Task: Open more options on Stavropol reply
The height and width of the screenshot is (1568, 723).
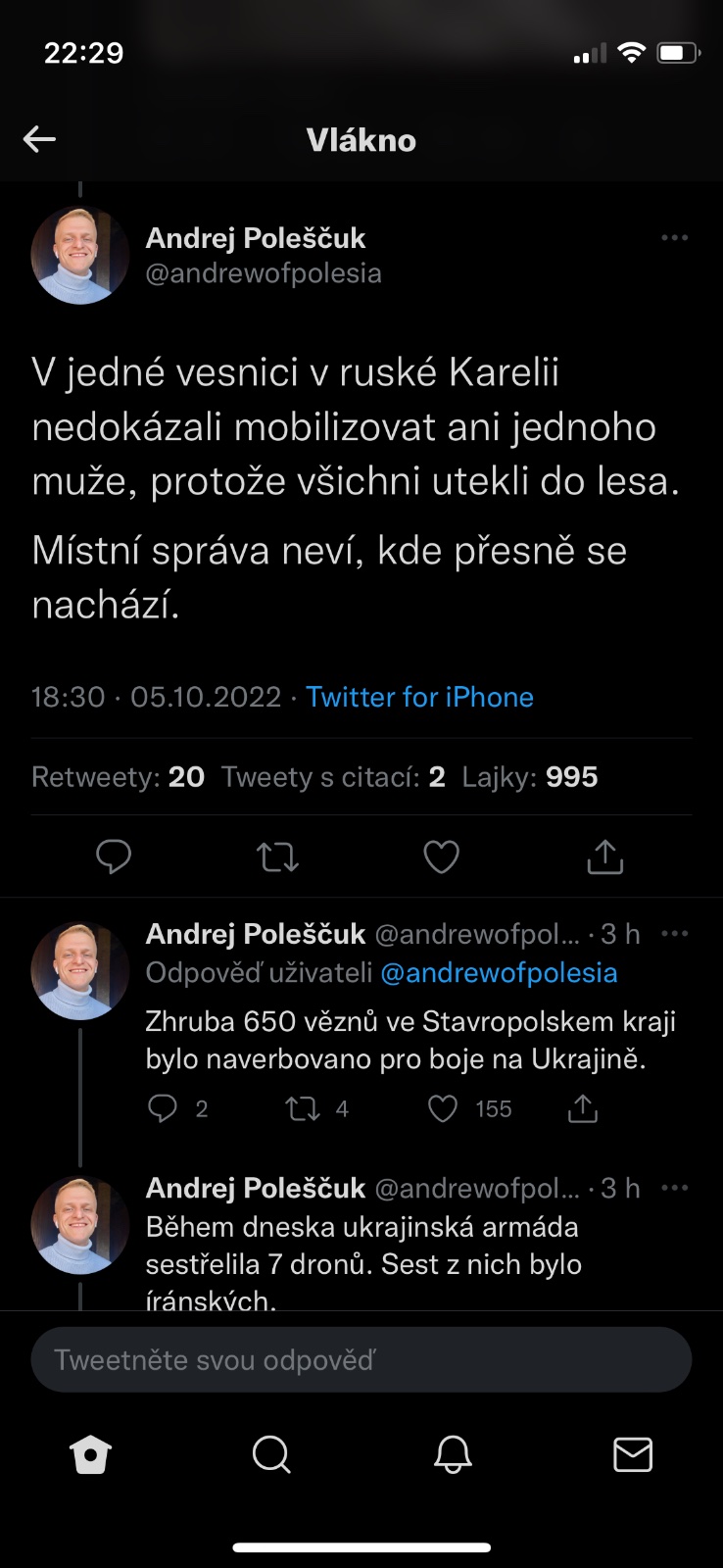Action: 674,934
